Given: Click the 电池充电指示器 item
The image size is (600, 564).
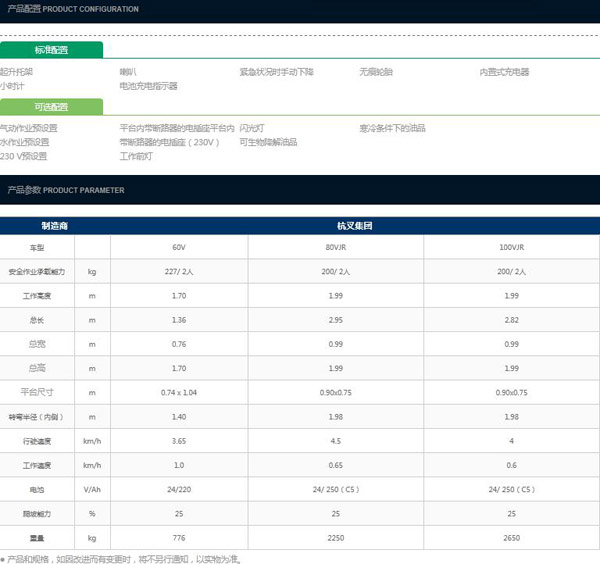Looking at the screenshot, I should tap(148, 86).
